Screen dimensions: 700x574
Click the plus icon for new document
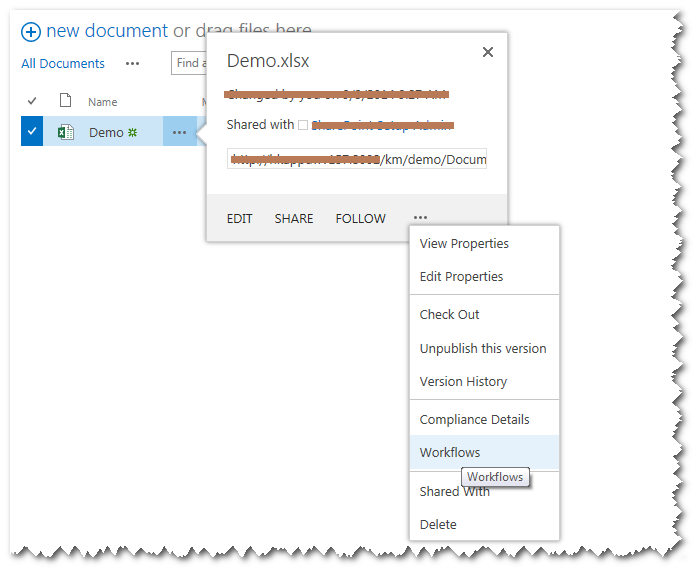point(31,32)
